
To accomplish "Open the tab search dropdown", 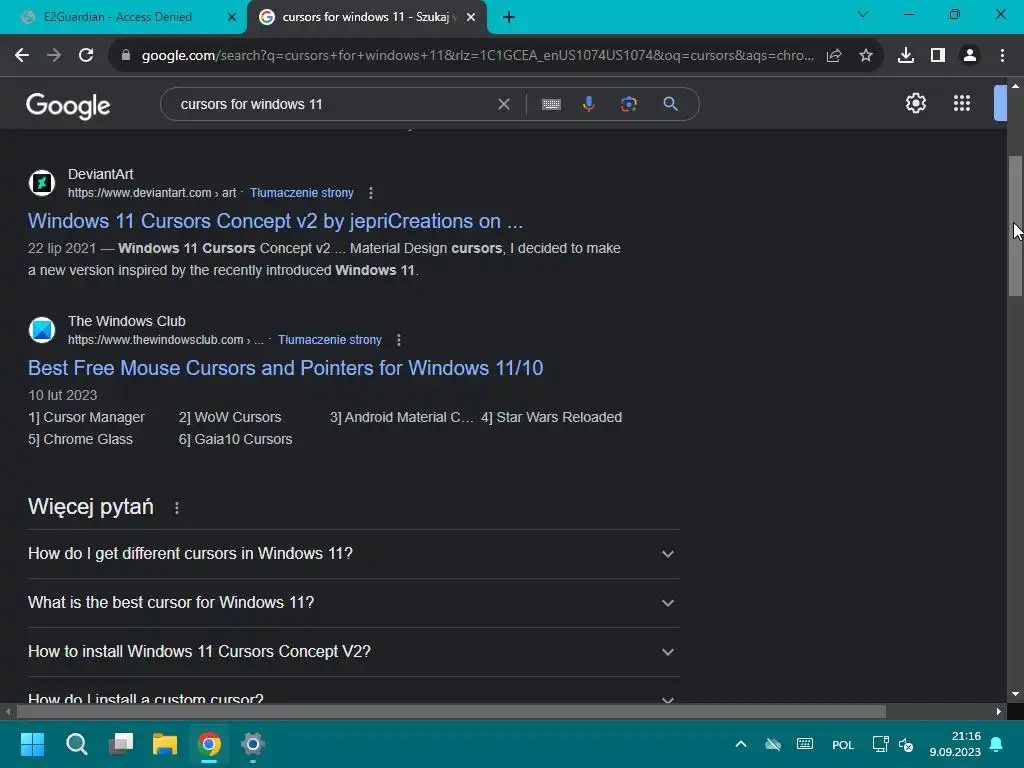I will [863, 14].
